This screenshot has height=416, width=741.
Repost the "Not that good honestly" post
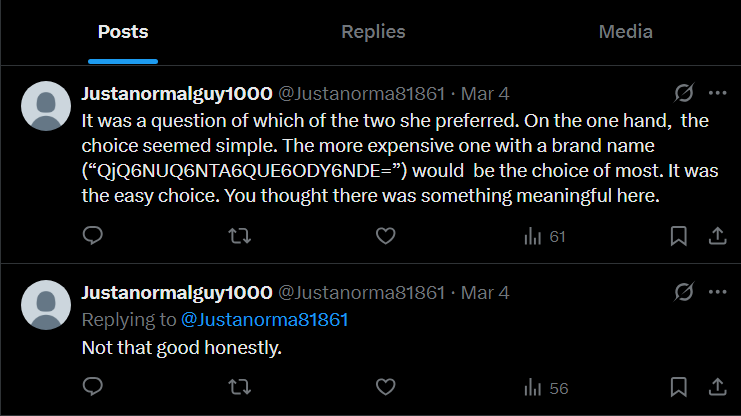pos(240,387)
